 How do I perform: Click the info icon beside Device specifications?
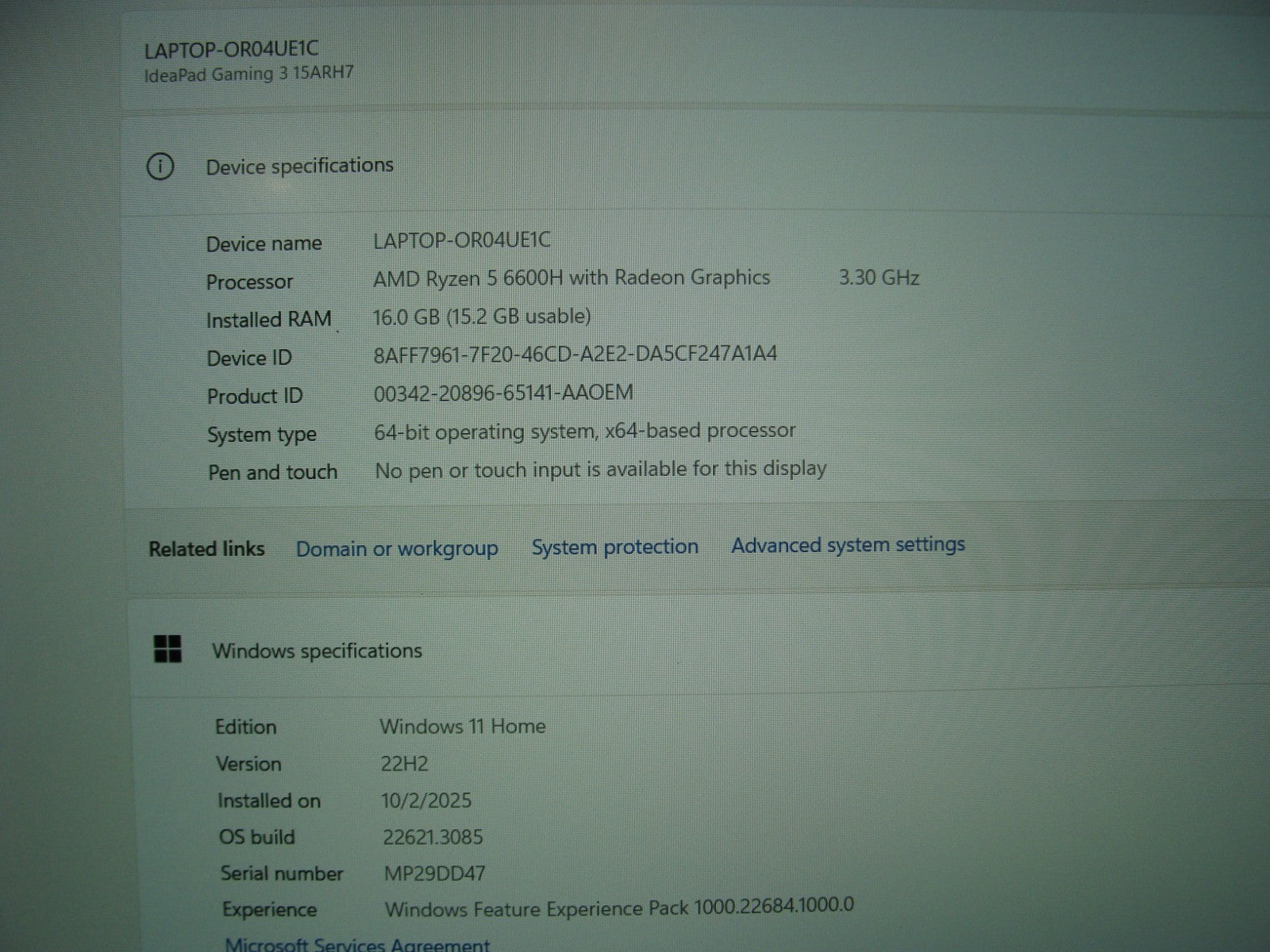[160, 167]
